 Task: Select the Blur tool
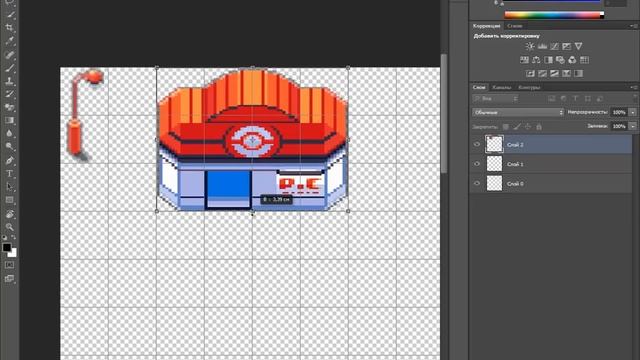click(10, 133)
